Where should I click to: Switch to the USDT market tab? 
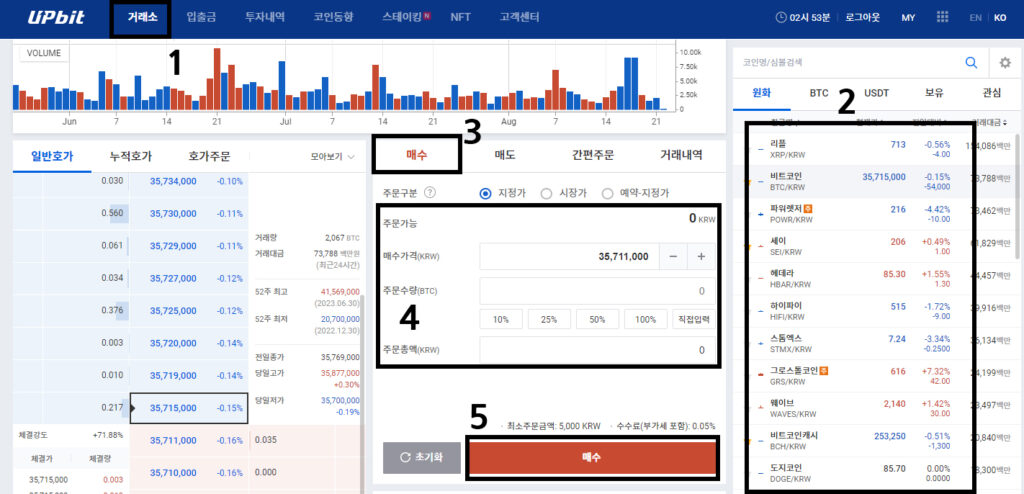coord(876,93)
